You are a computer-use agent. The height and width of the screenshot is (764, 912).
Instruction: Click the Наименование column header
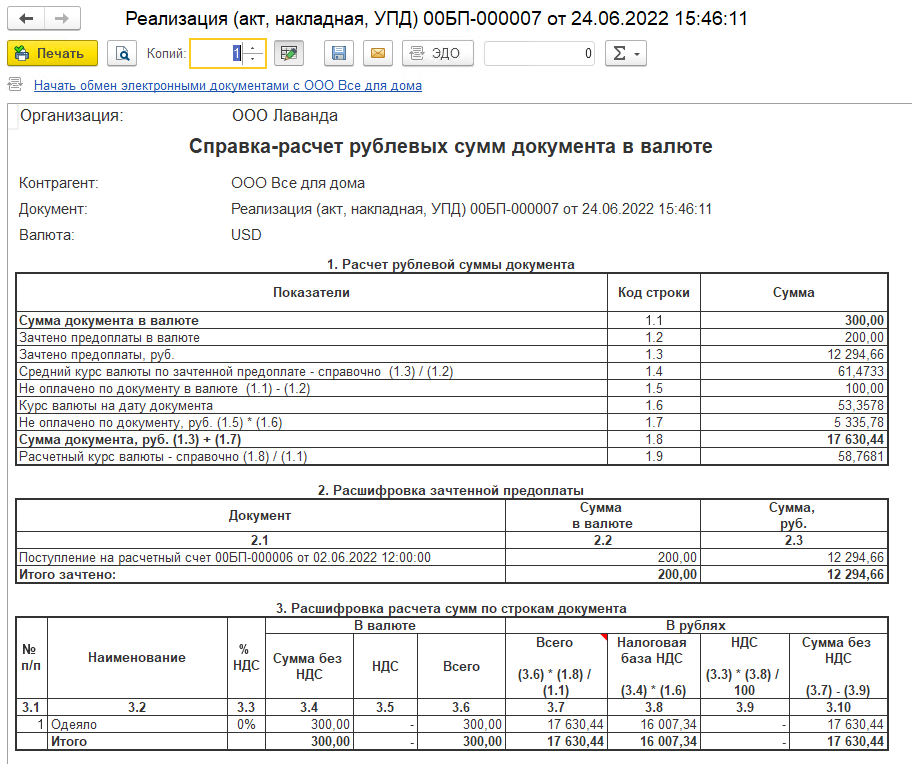click(x=137, y=658)
